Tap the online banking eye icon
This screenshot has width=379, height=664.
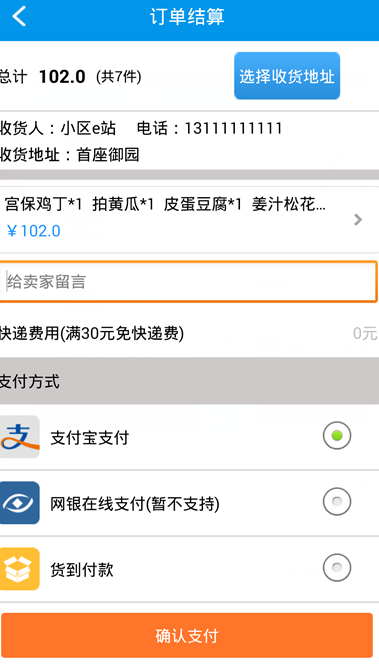coord(19,503)
